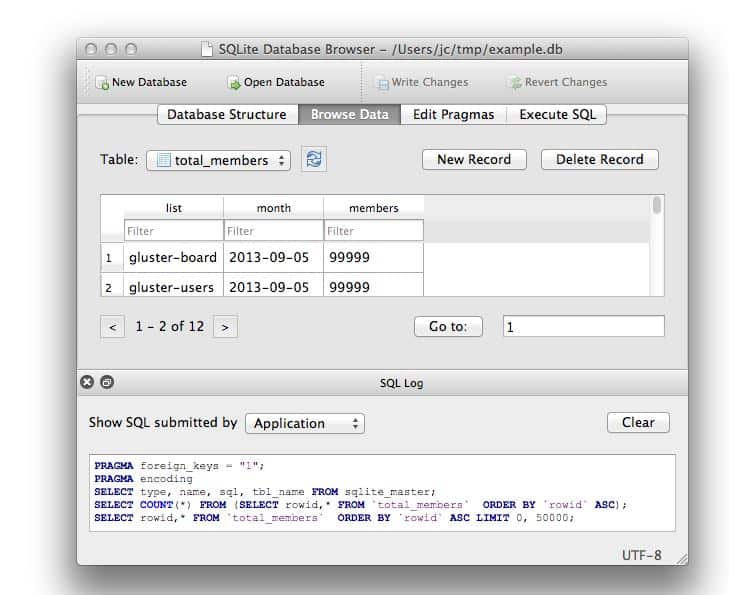Image resolution: width=729 pixels, height=595 pixels.
Task: Switch to the Database Structure tab
Action: (x=227, y=115)
